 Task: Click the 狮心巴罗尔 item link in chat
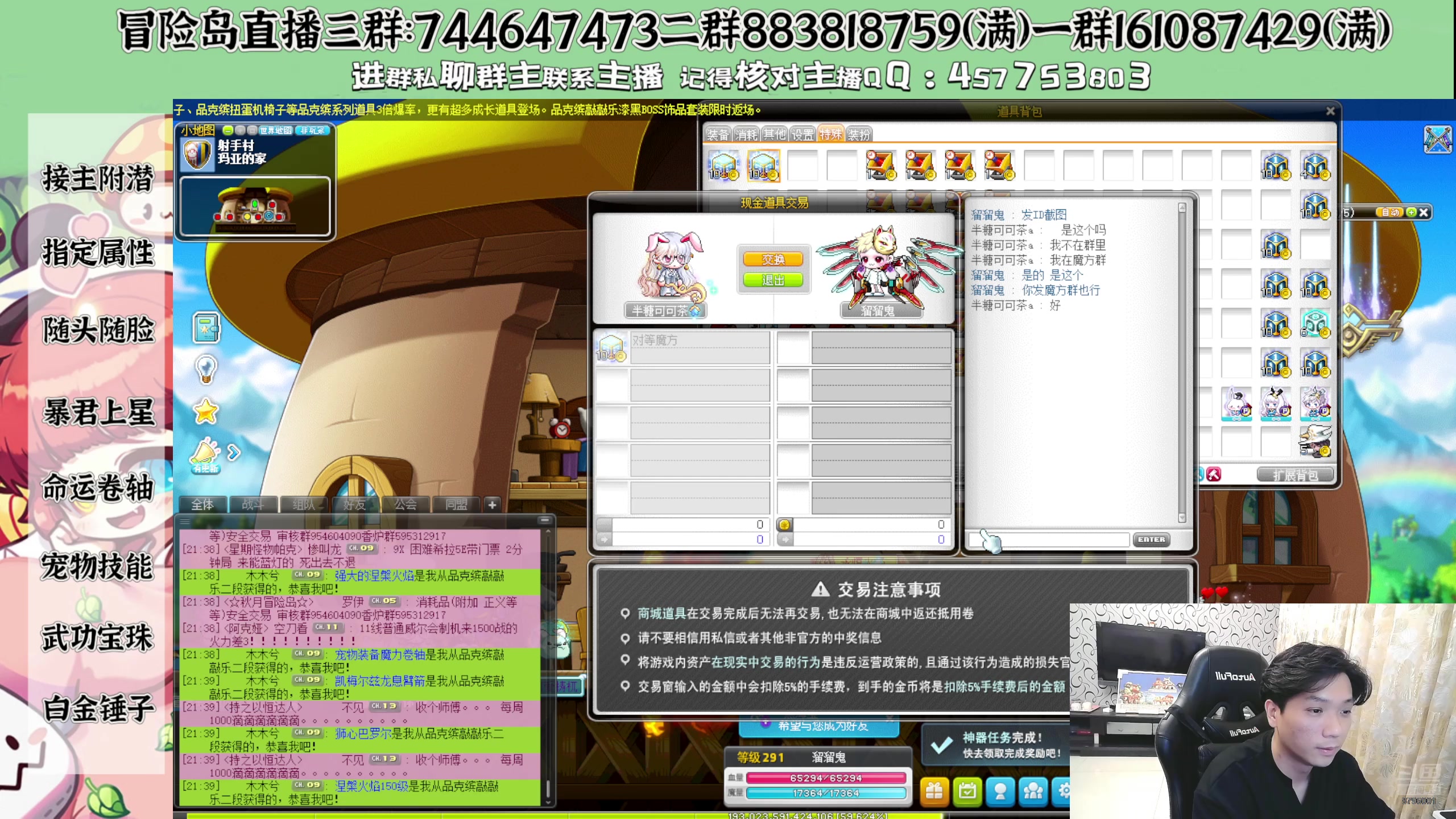(363, 734)
